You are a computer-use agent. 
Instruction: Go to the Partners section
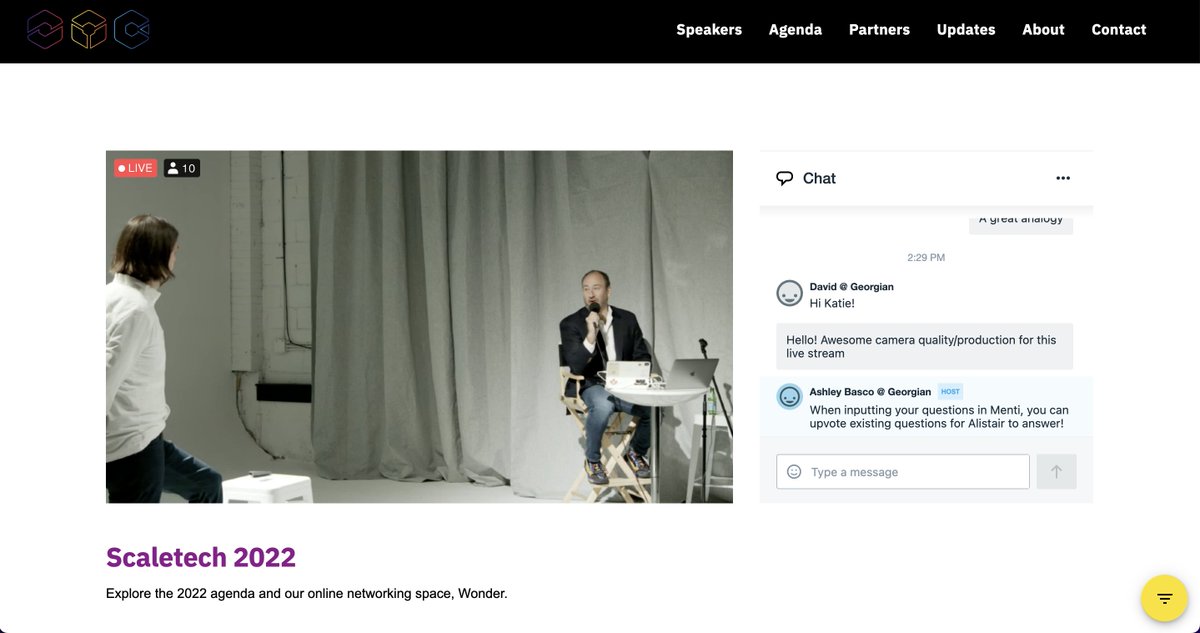(879, 30)
